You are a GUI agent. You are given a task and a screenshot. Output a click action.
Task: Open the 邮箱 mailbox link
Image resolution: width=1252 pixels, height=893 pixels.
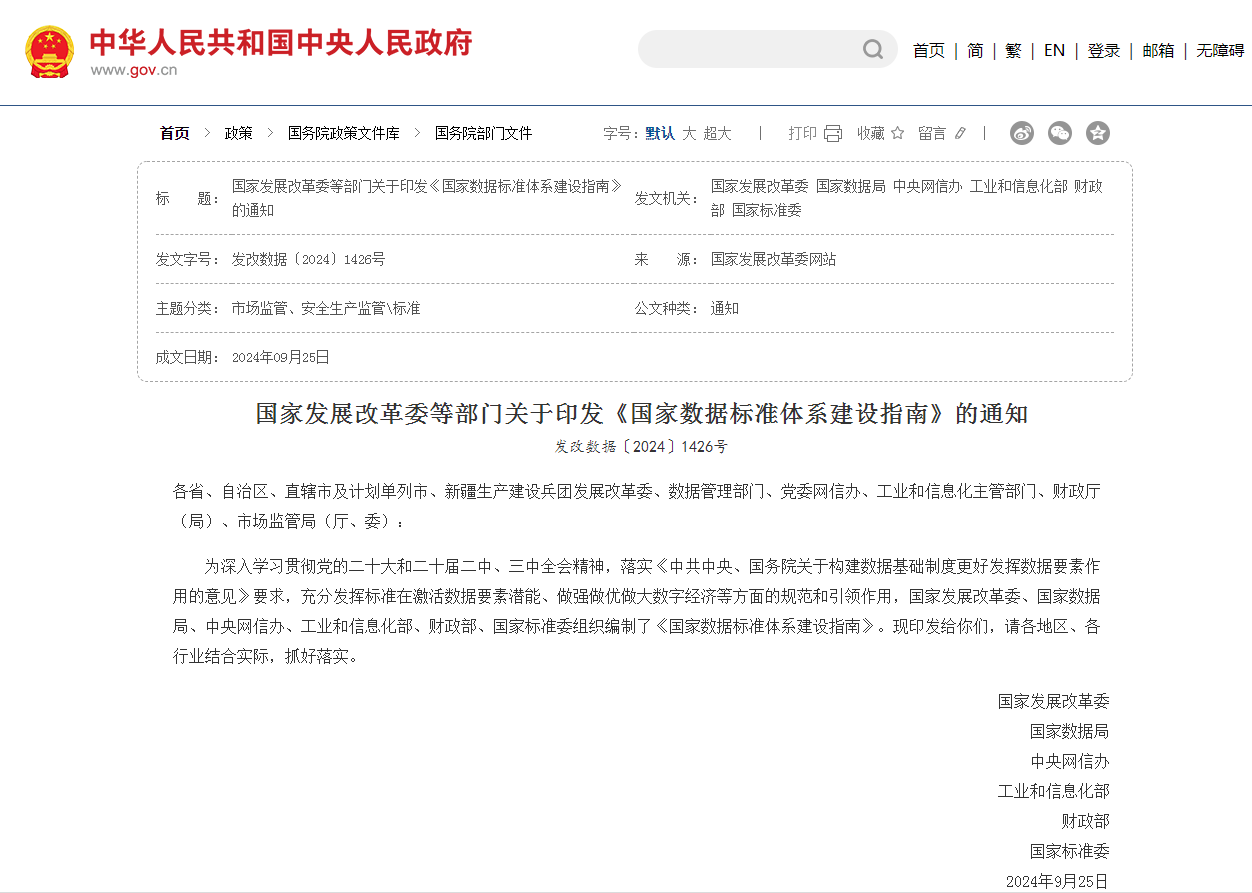1158,50
